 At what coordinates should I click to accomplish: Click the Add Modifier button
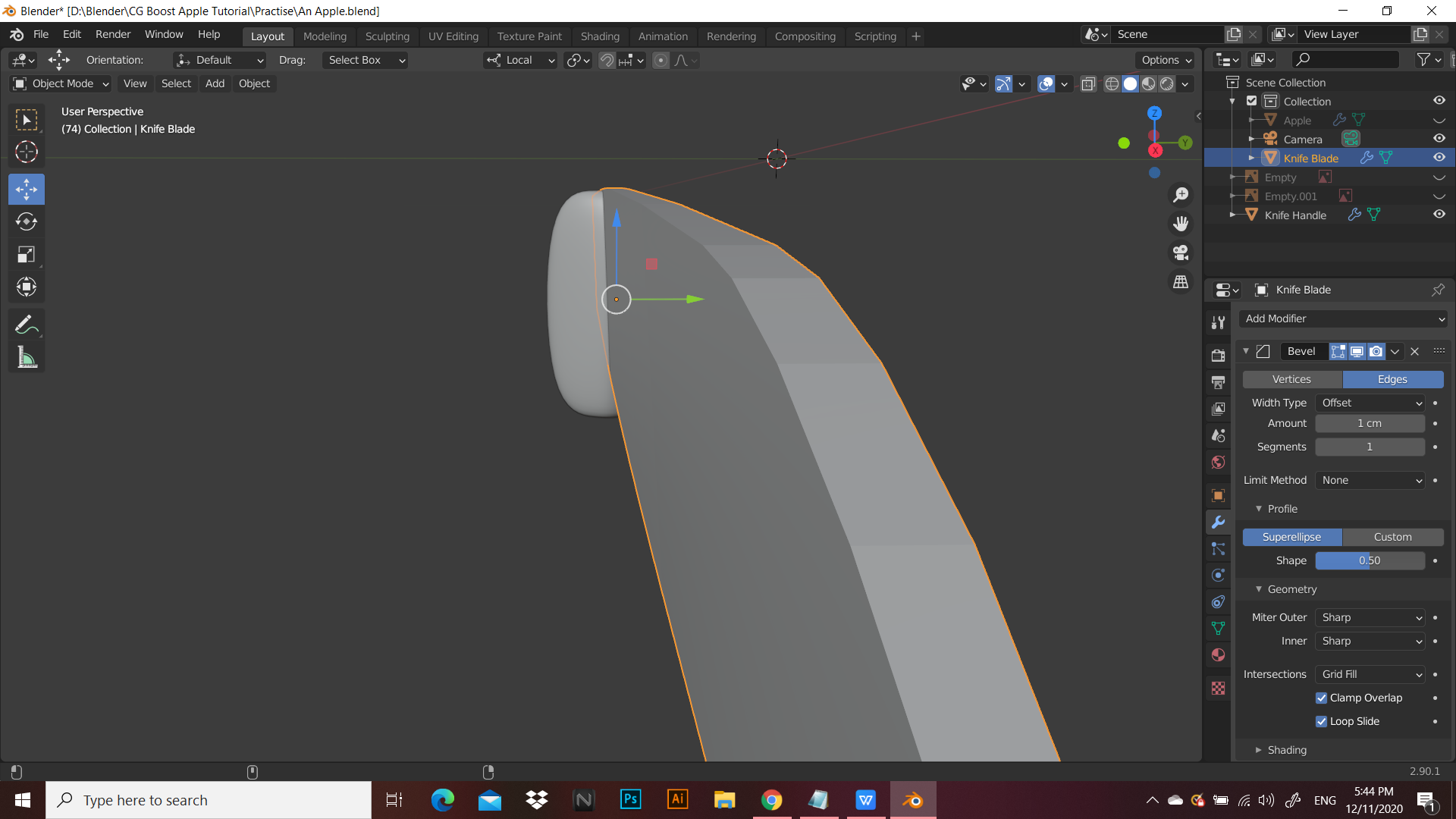tap(1342, 318)
